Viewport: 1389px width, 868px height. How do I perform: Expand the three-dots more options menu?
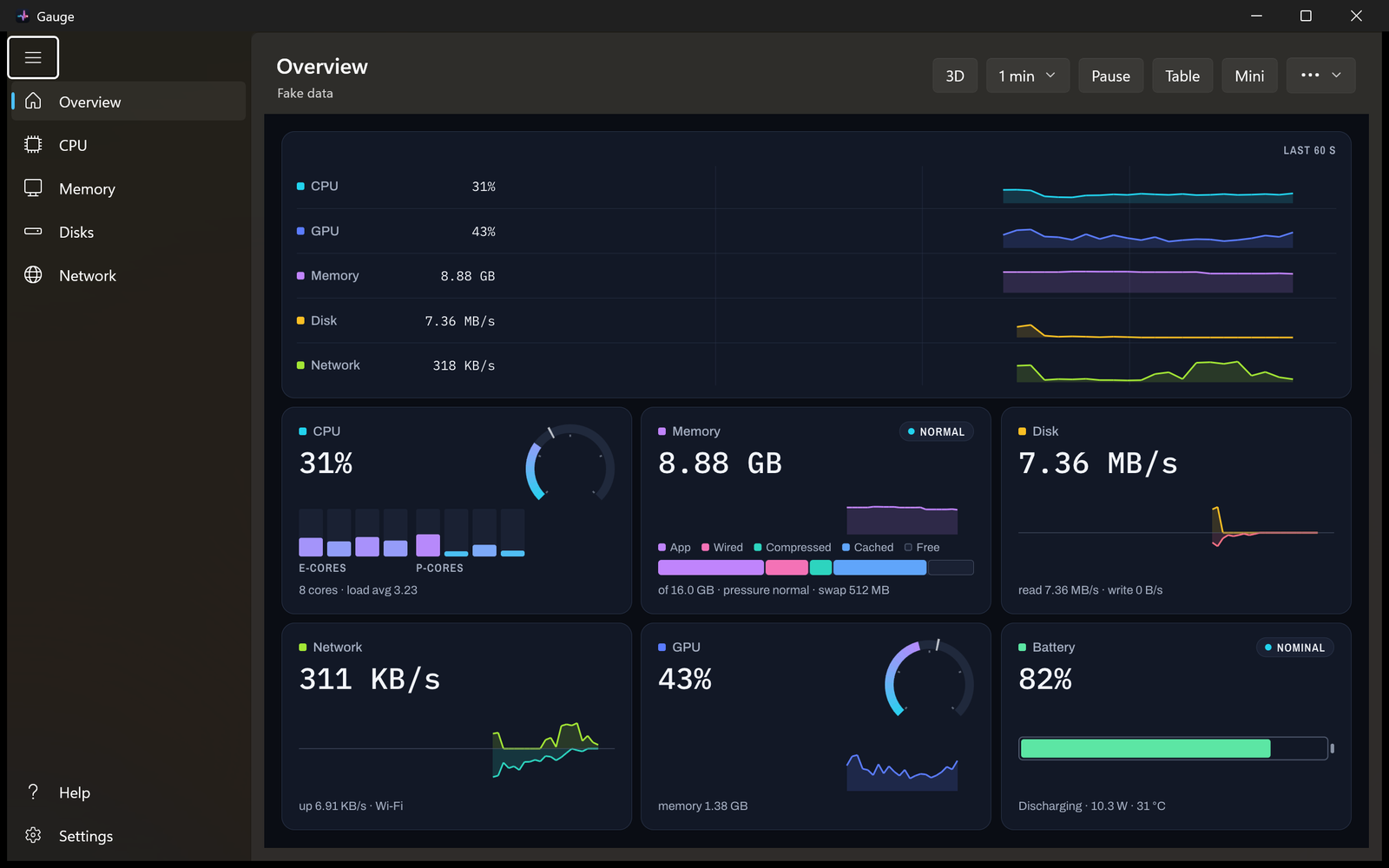1321,76
